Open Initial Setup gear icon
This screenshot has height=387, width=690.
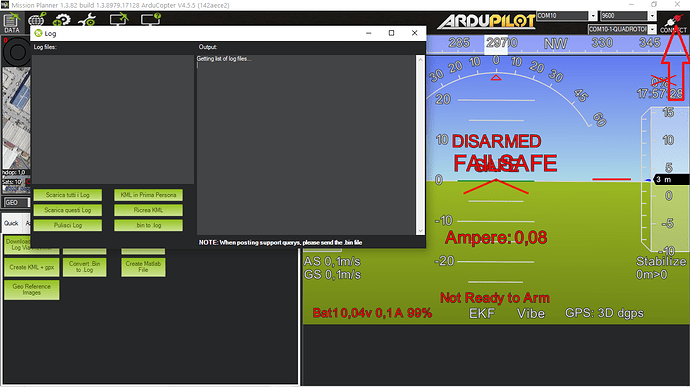62,19
